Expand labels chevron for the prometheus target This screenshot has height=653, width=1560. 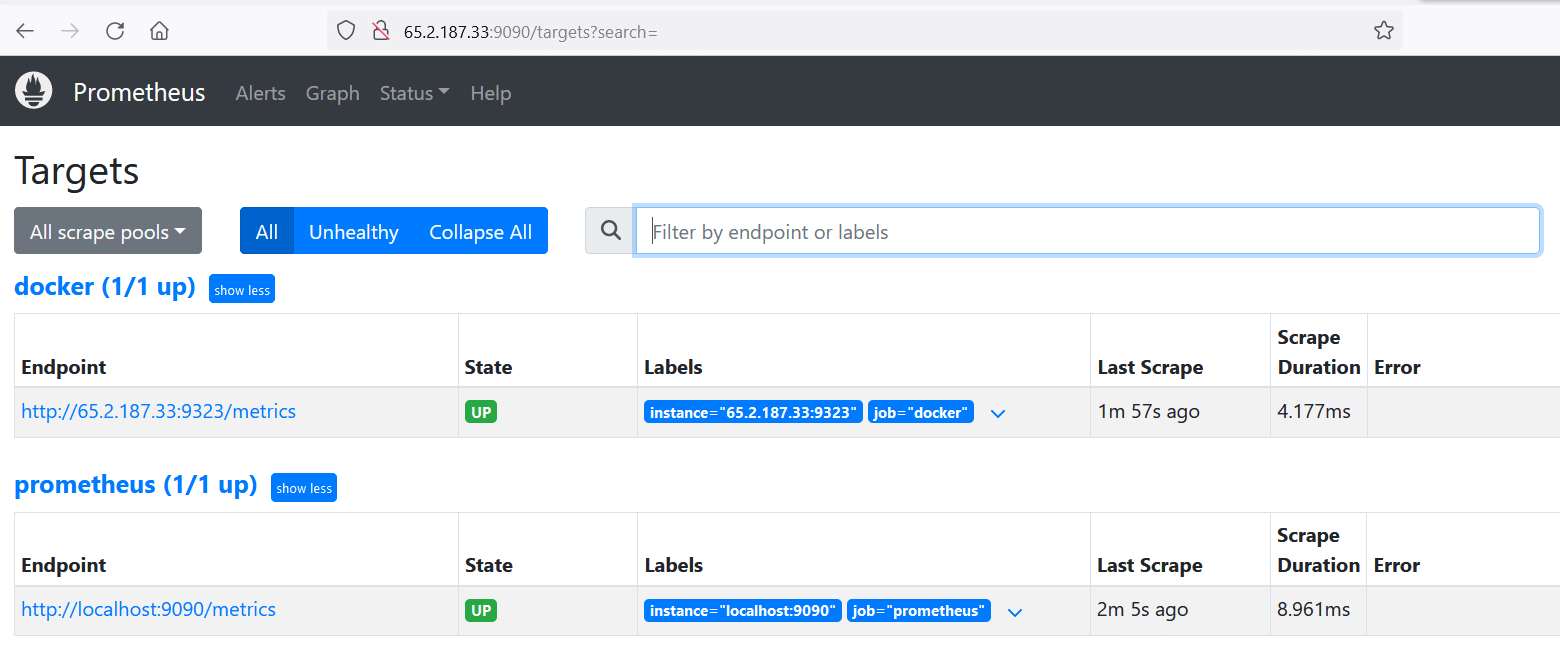[x=1014, y=611]
